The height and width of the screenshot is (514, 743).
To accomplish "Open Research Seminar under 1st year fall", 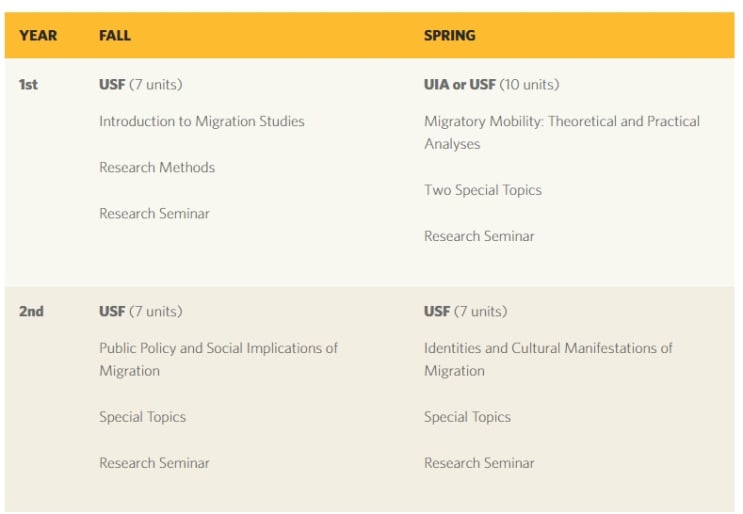I will 154,214.
